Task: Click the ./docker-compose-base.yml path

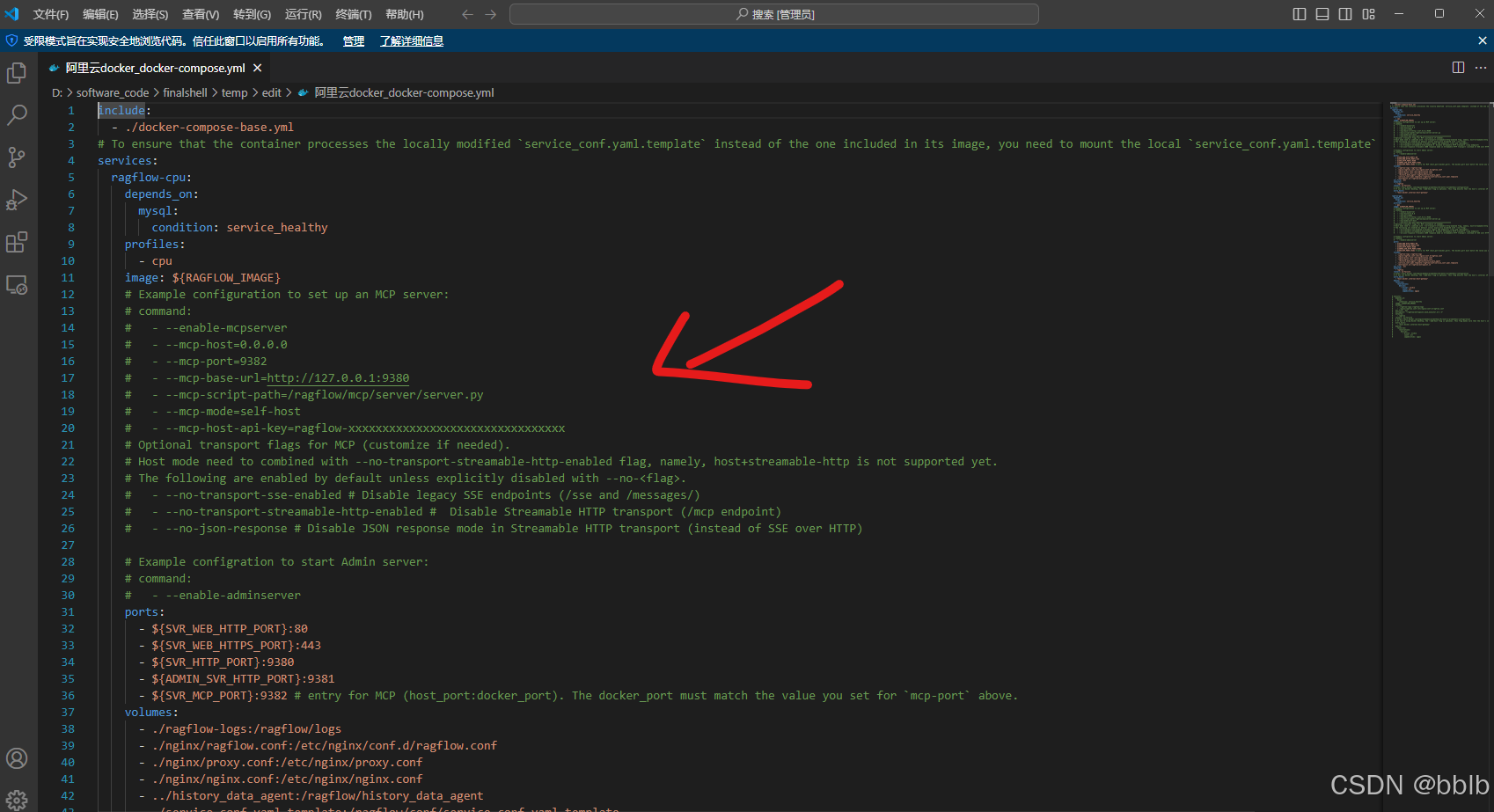Action: [x=209, y=128]
